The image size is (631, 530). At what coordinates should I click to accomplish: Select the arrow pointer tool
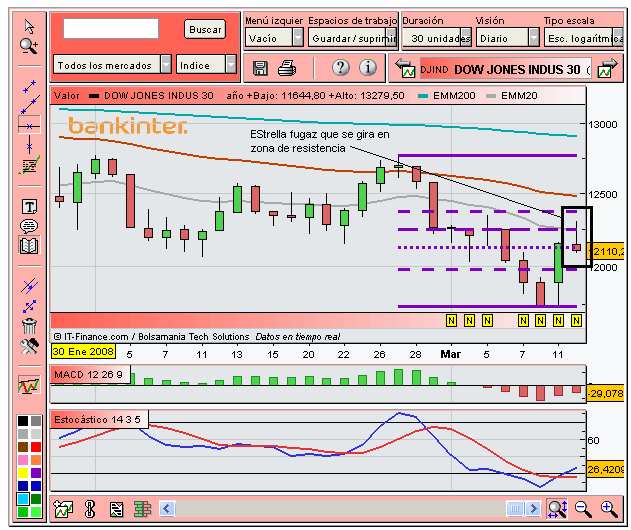(29, 26)
